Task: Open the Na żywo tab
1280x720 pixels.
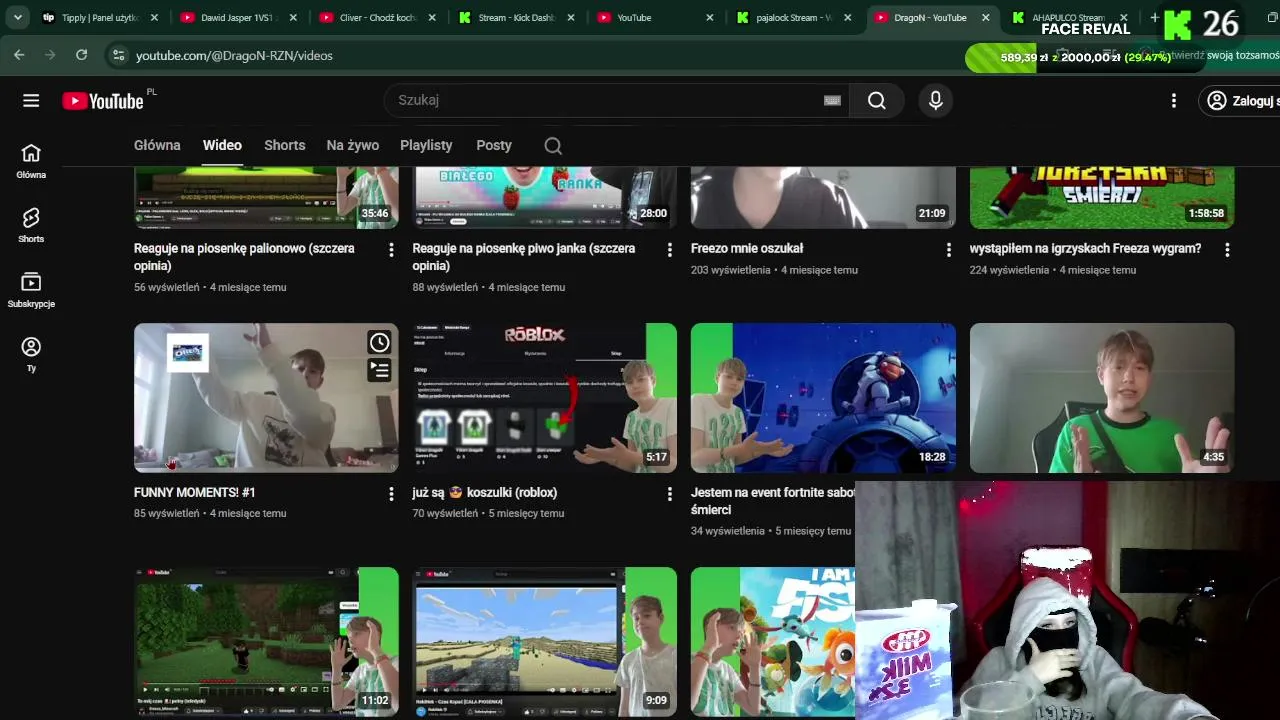Action: pyautogui.click(x=352, y=145)
